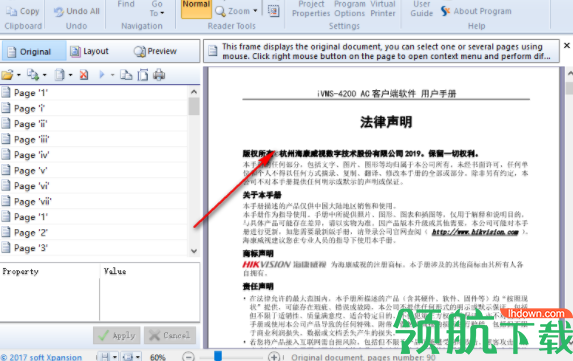Open the hikvision.com link in document

475,232
